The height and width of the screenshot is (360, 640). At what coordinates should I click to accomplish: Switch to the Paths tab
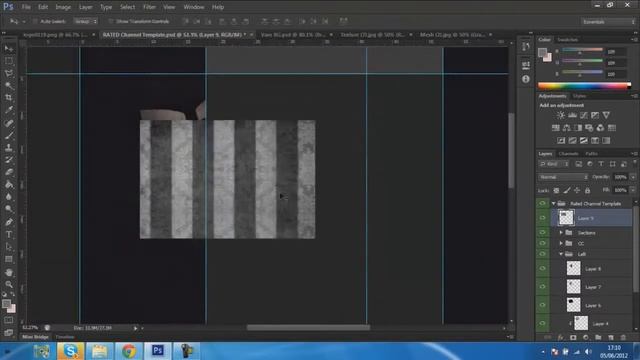(591, 154)
